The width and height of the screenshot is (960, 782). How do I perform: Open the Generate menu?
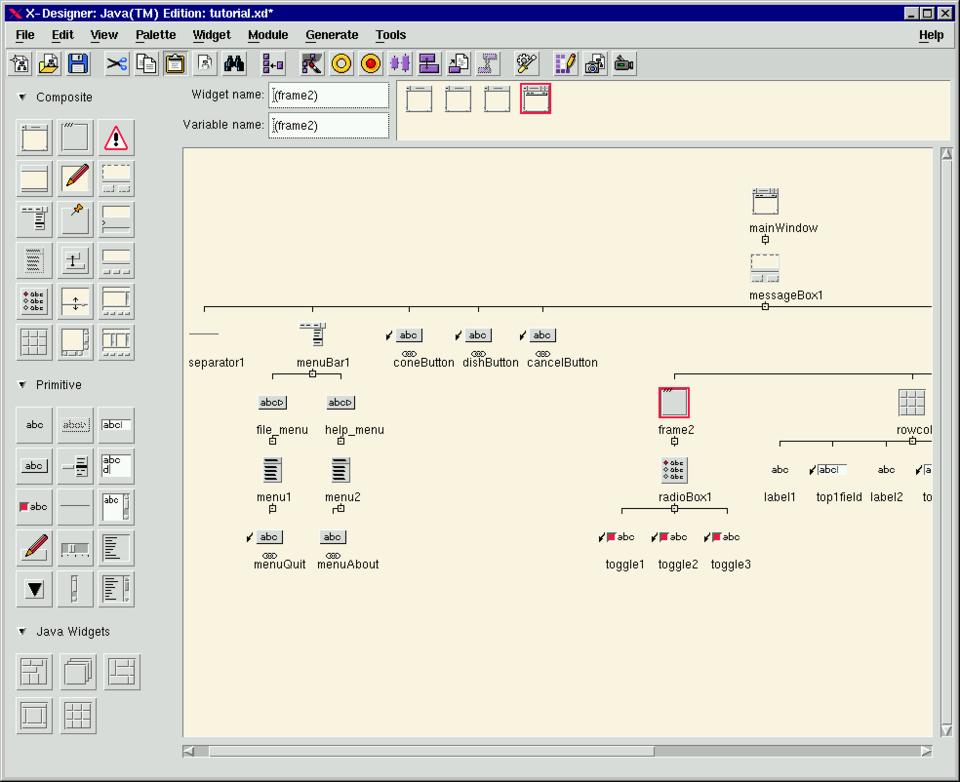click(331, 35)
